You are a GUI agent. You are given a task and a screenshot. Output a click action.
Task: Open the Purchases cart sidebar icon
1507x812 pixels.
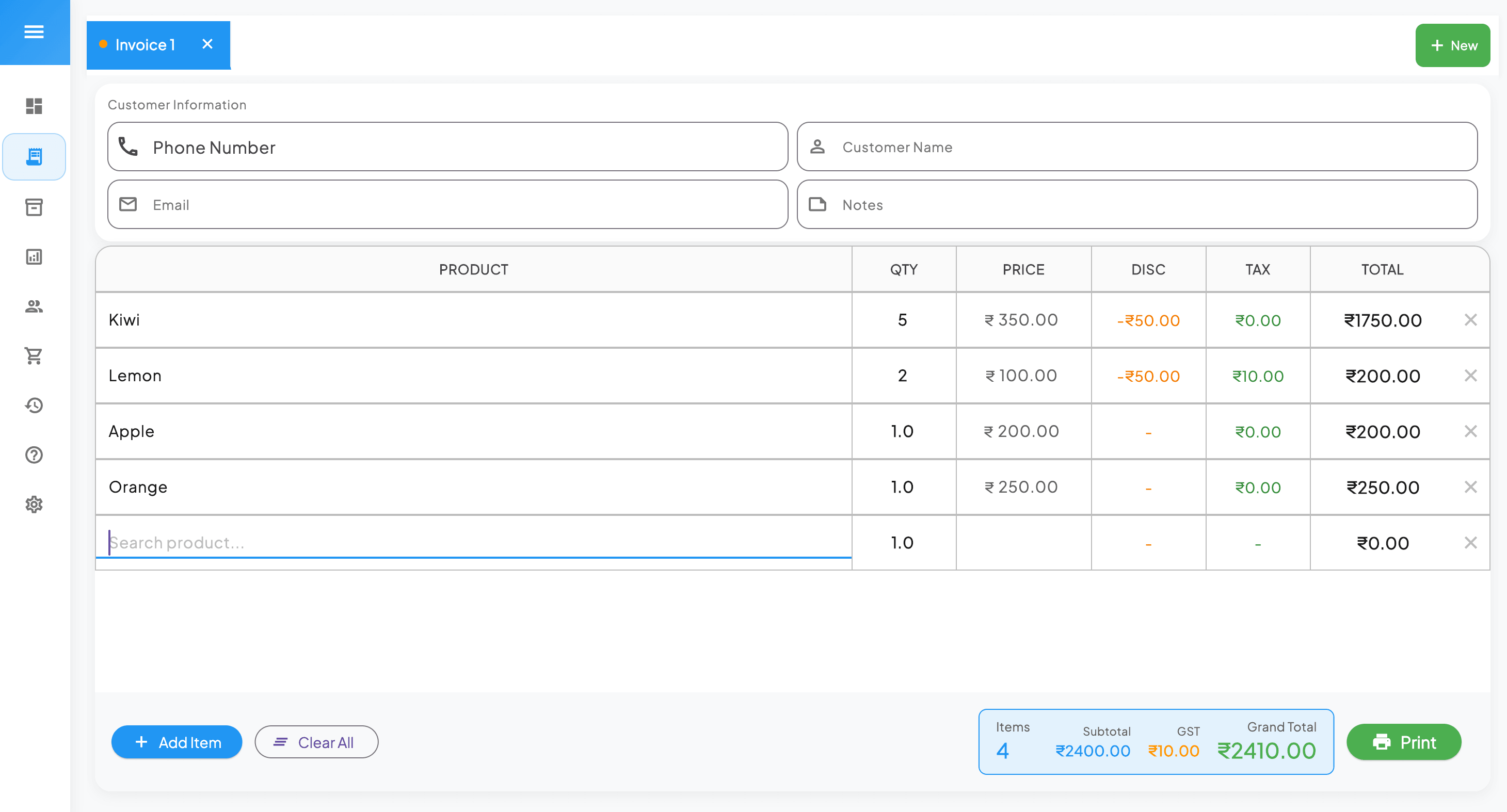coord(34,356)
